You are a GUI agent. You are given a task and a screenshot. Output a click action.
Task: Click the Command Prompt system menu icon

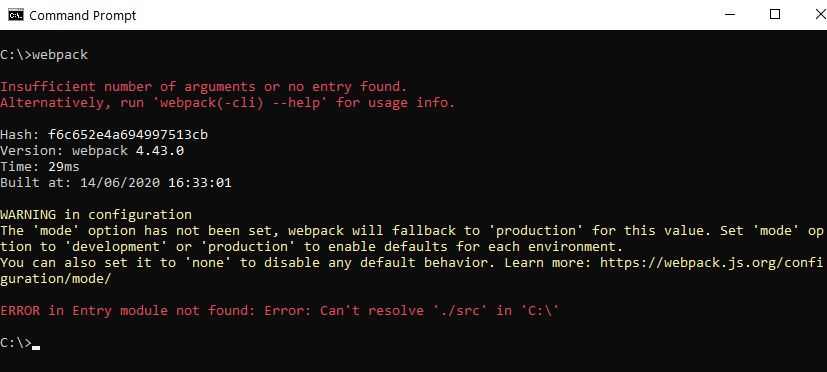15,15
